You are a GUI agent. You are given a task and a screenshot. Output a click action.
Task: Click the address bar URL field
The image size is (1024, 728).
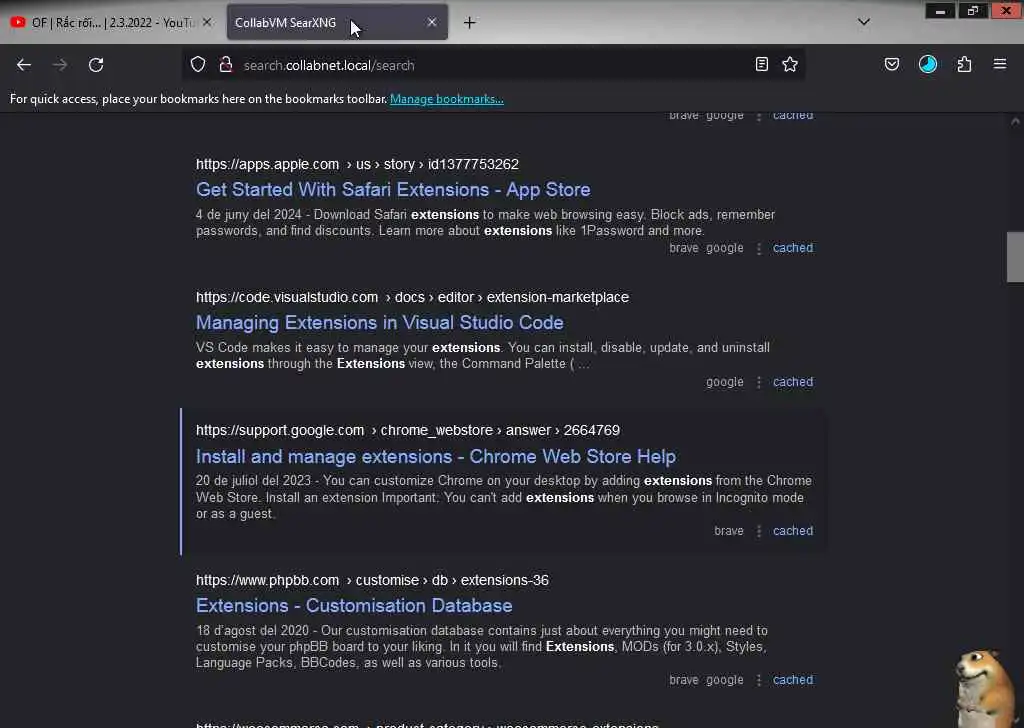tap(493, 65)
